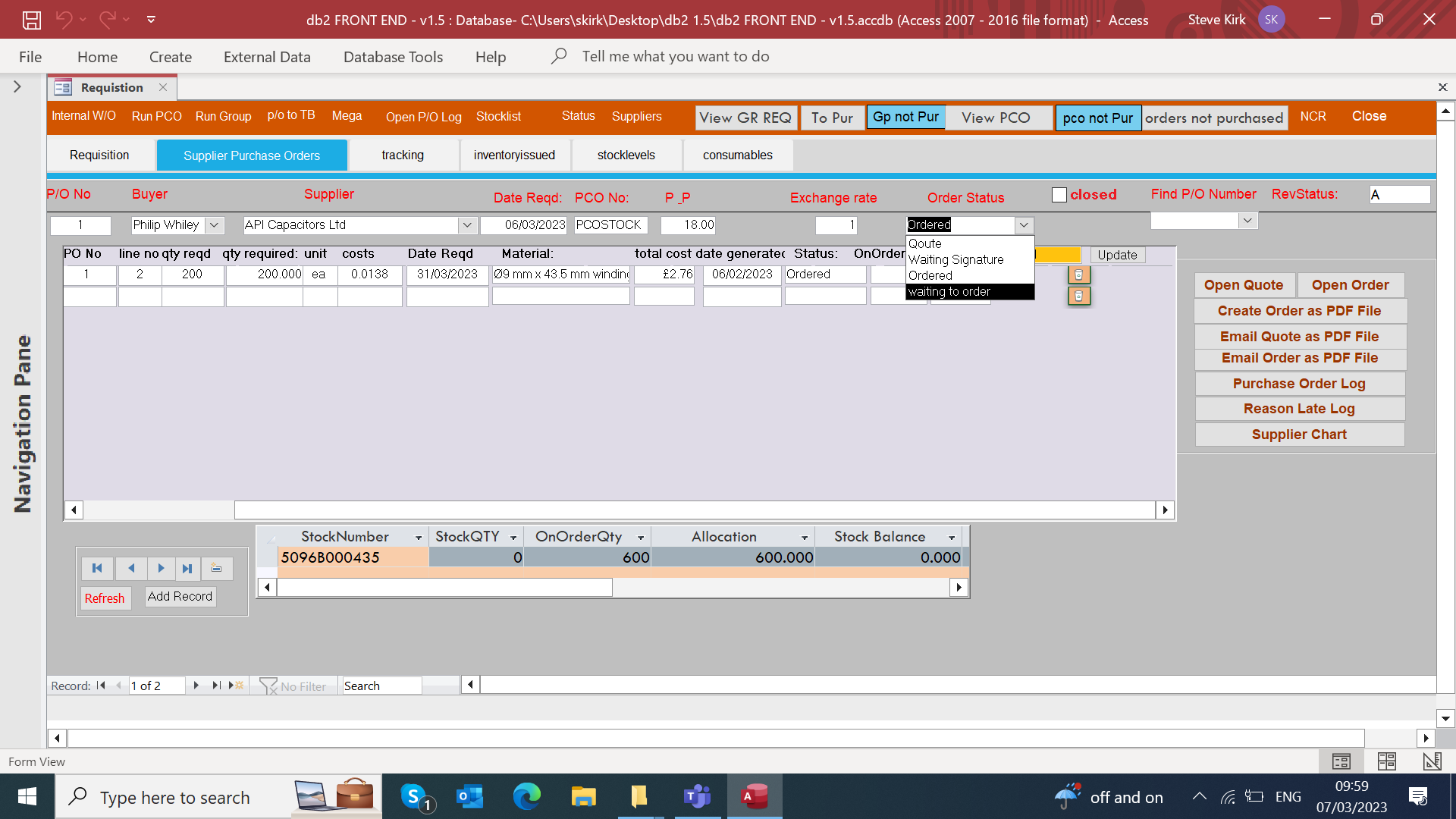1456x819 pixels.
Task: Click the save icon in title bar
Action: pyautogui.click(x=31, y=20)
